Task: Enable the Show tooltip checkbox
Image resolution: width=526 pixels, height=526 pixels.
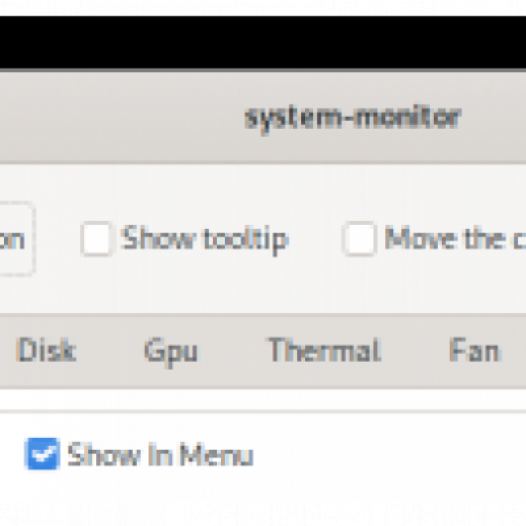Action: 96,239
